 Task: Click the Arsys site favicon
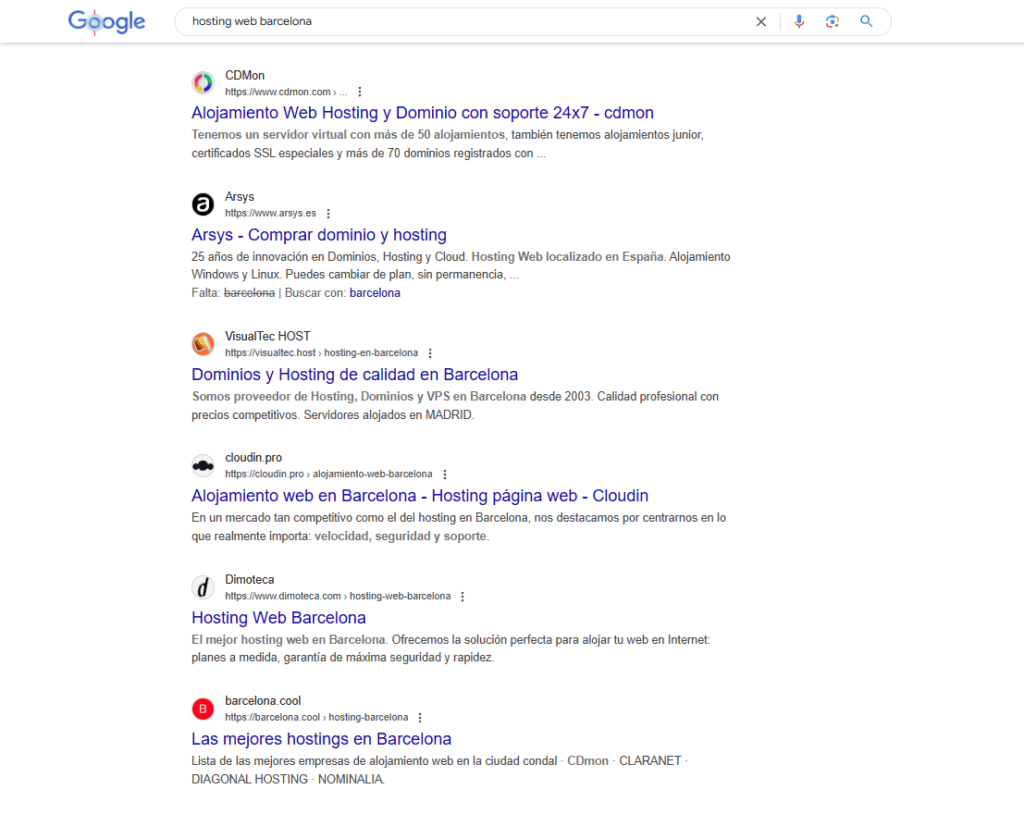point(203,205)
